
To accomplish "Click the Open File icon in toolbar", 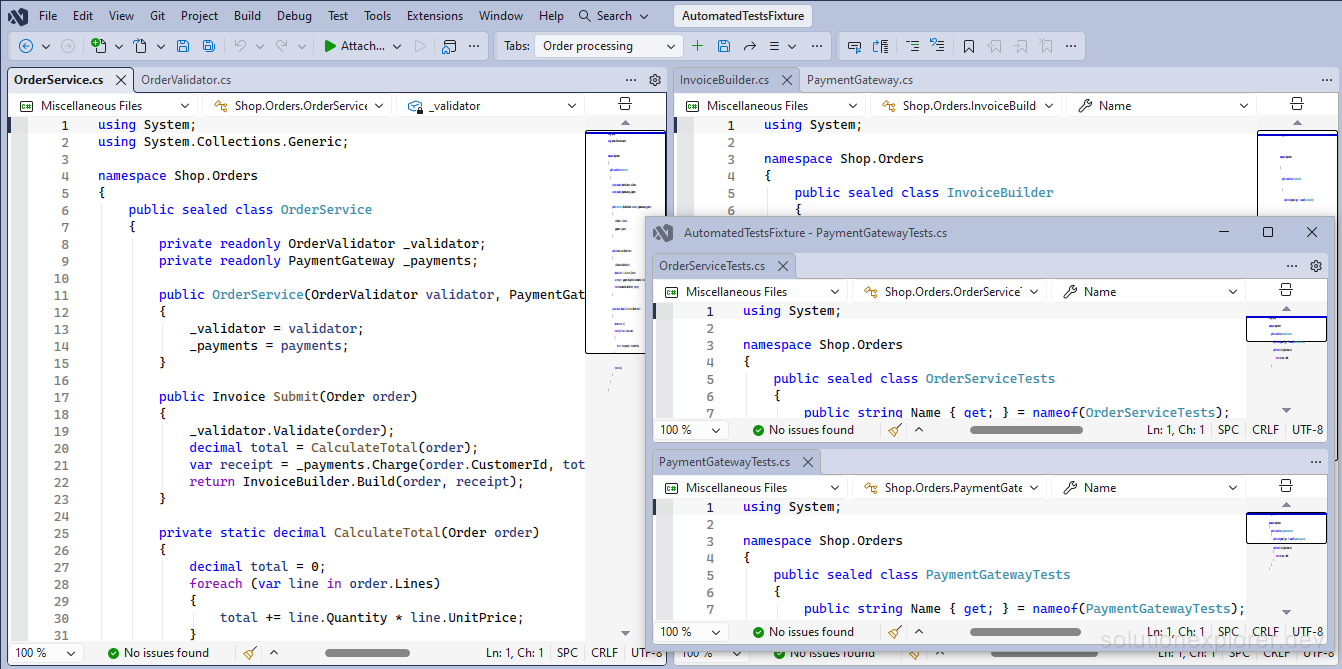I will (141, 46).
